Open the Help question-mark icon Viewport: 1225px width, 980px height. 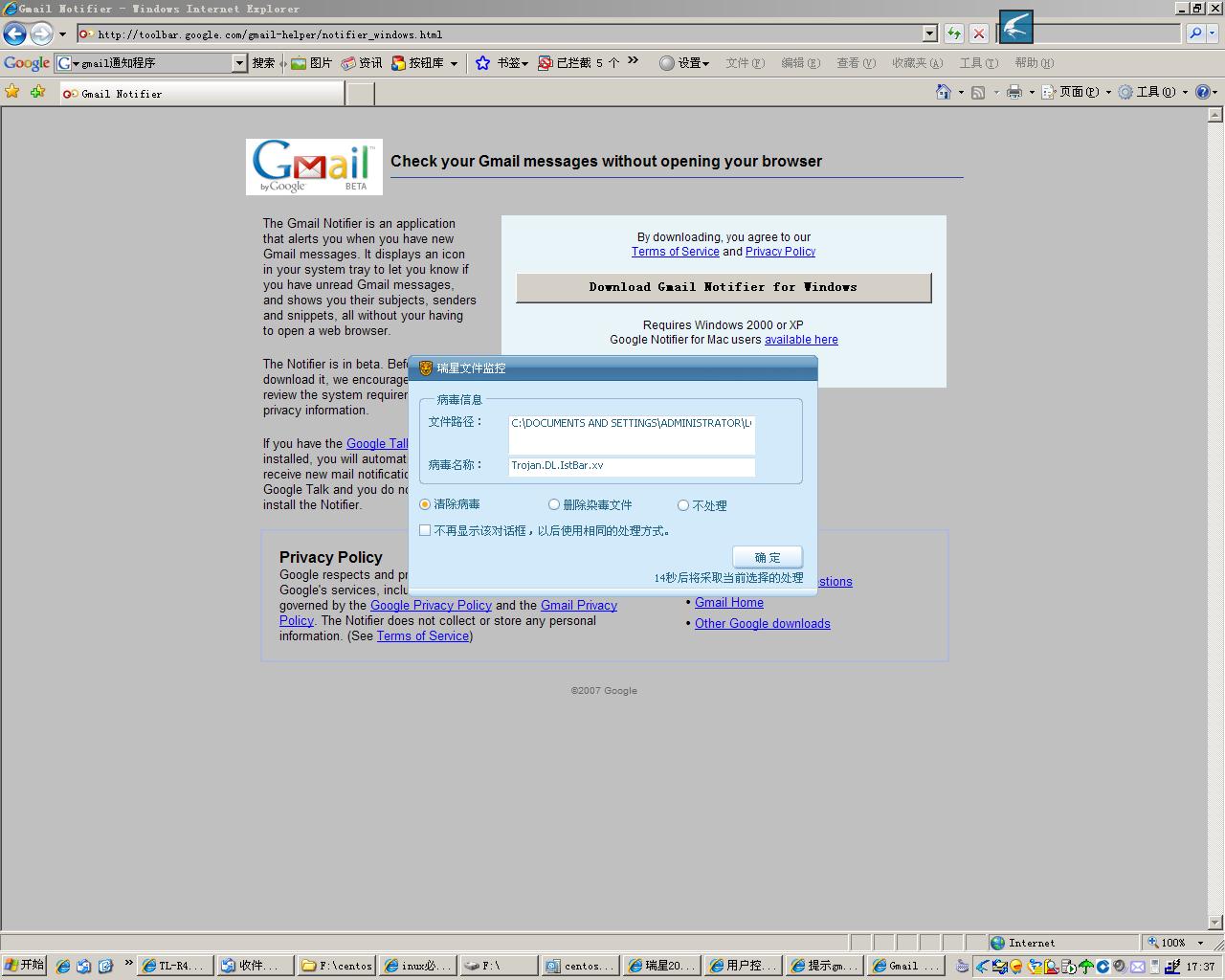[x=1204, y=92]
